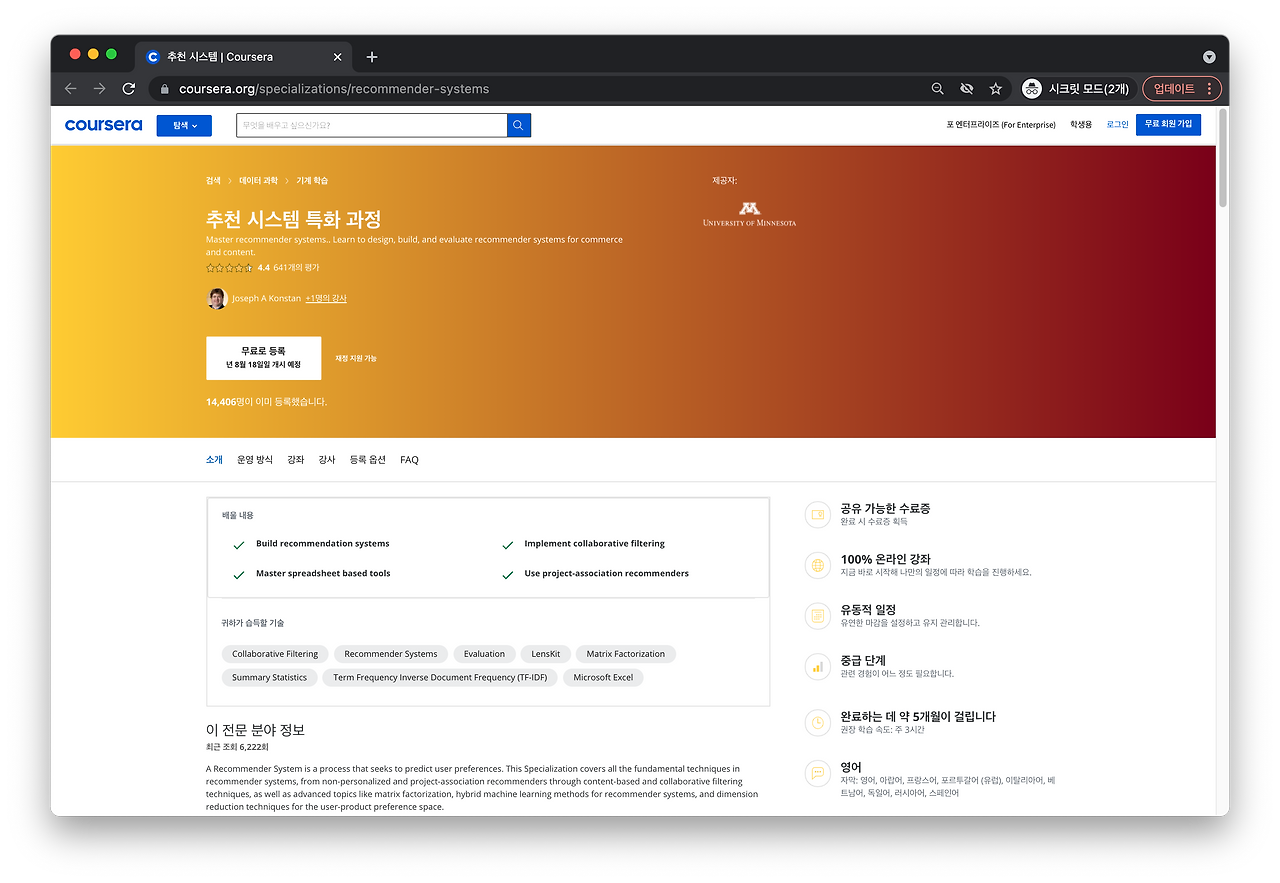Click the 100% online globe icon
Screen dimensions: 1280x883
tap(818, 565)
